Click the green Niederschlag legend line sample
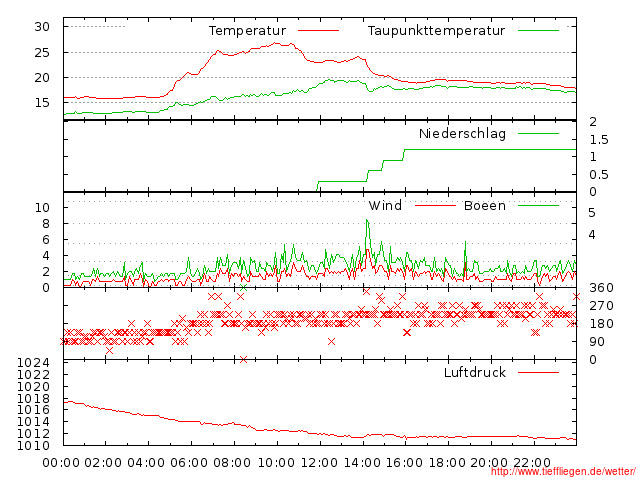This screenshot has width=640, height=480. pyautogui.click(x=538, y=133)
